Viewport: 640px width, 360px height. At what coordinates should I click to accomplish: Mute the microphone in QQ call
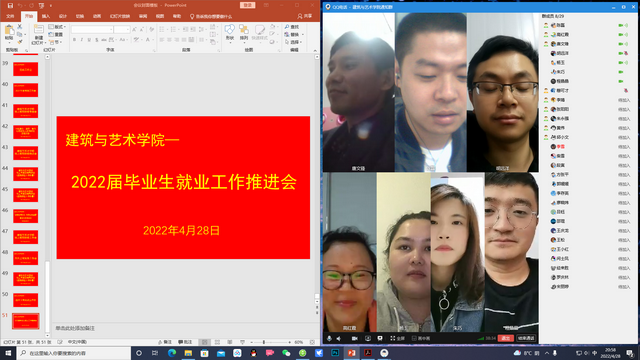click(329, 338)
